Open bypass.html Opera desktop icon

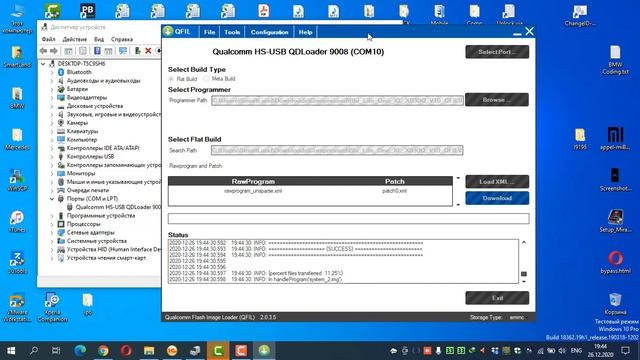pos(615,262)
